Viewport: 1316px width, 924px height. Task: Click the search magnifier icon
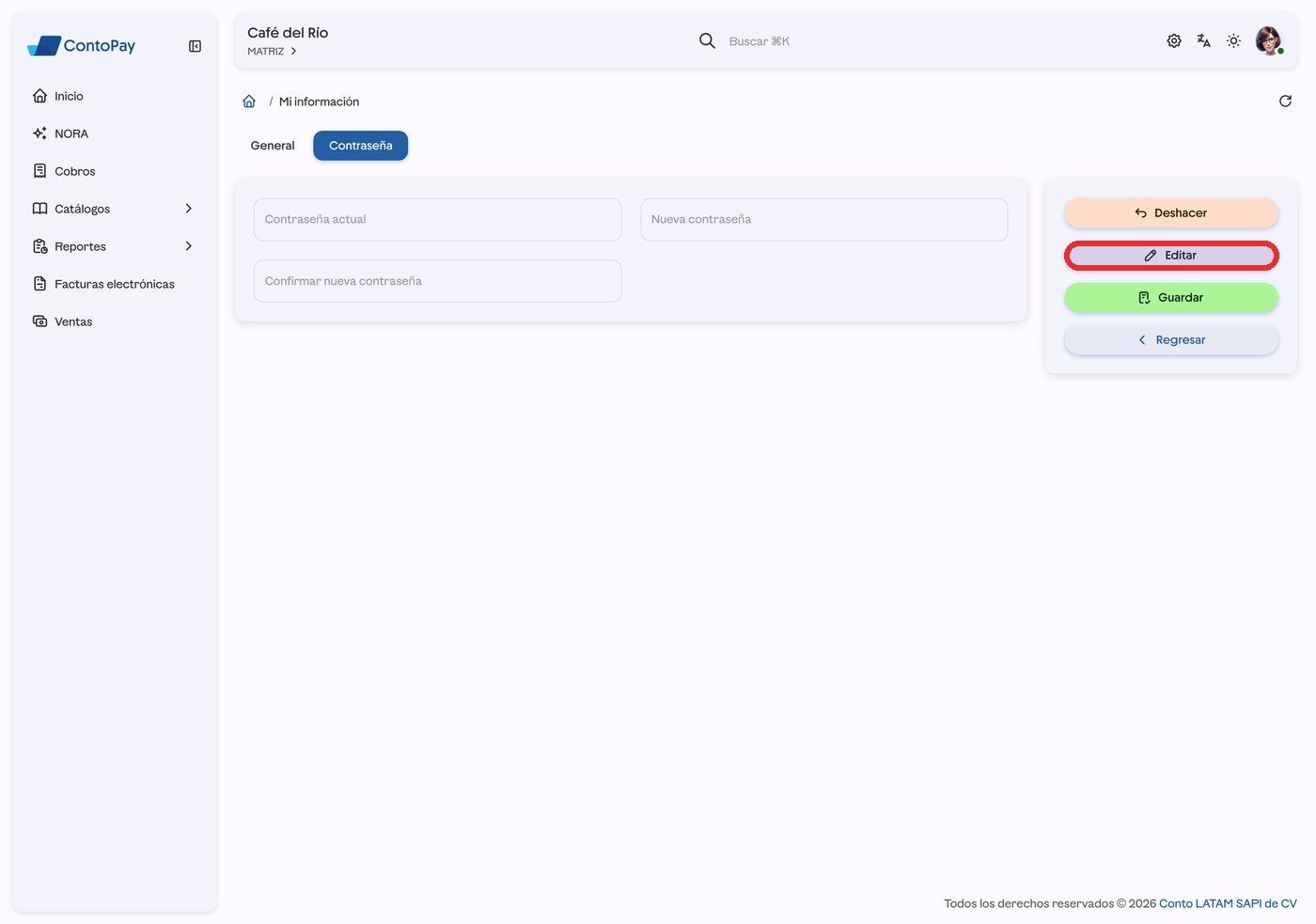tap(707, 40)
